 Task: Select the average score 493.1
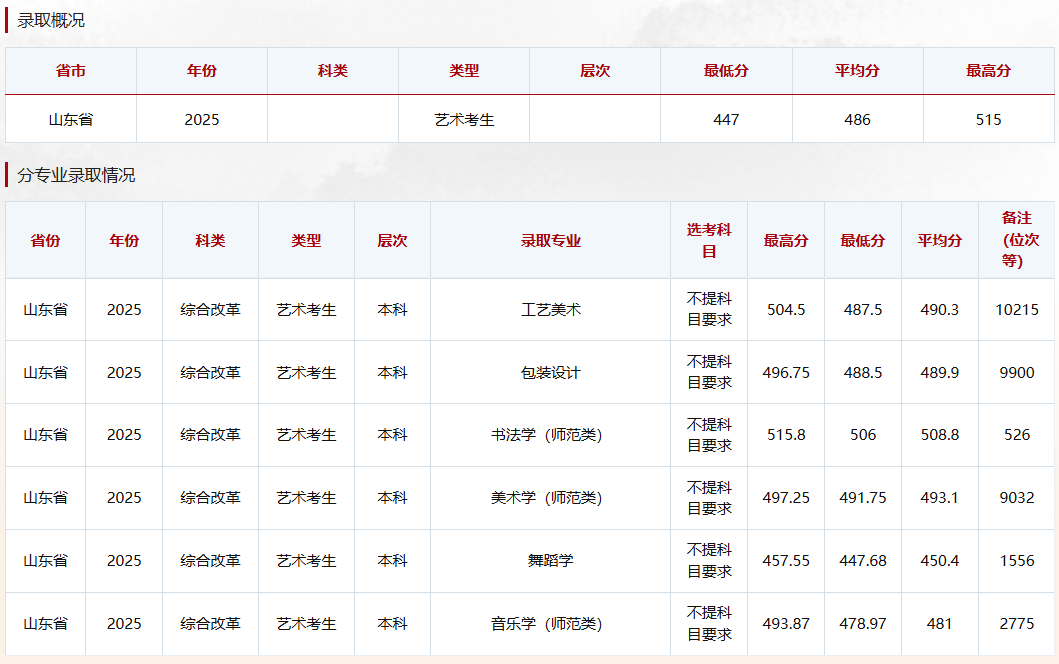tap(939, 498)
